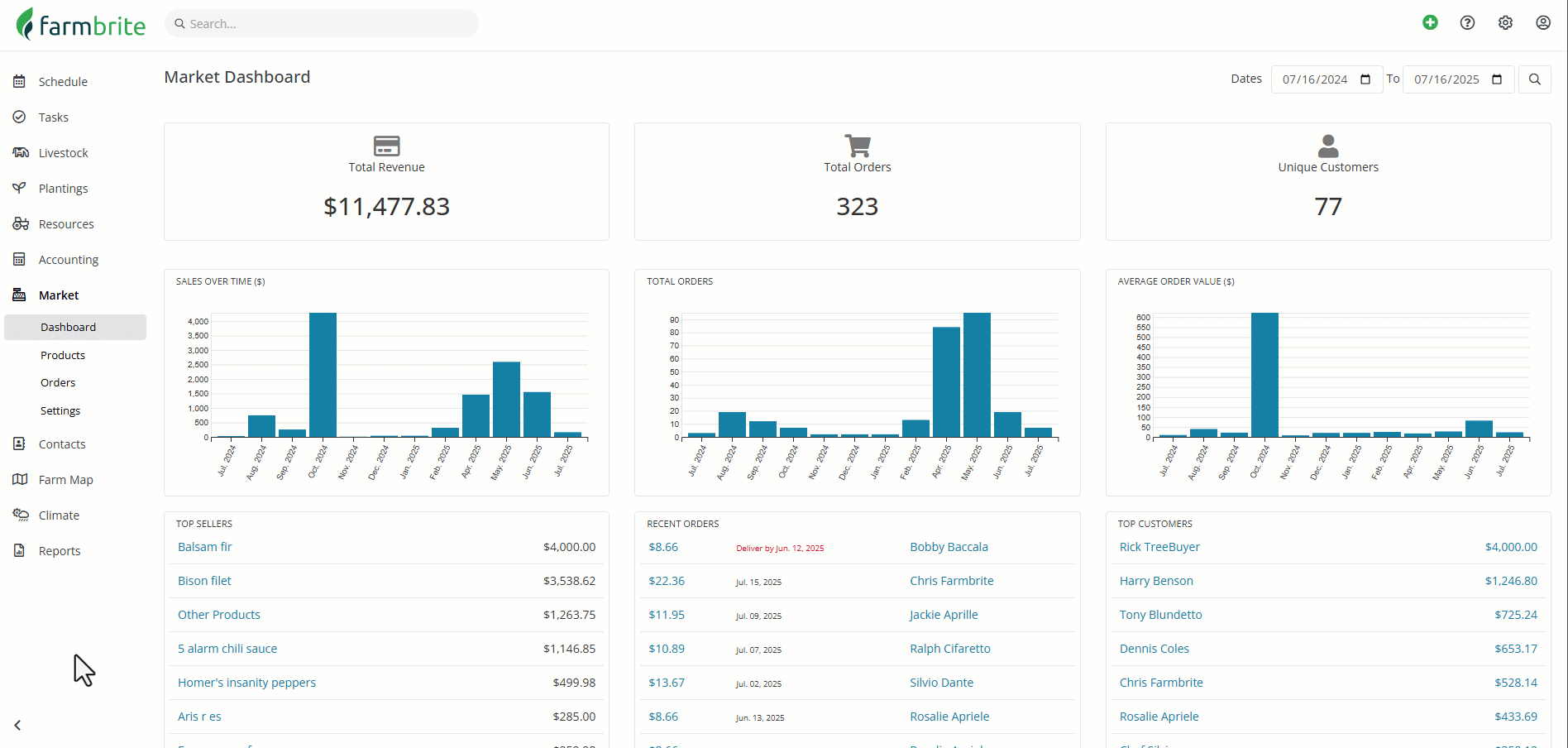Open the Products submenu item
Viewport: 1568px width, 748px height.
[63, 355]
